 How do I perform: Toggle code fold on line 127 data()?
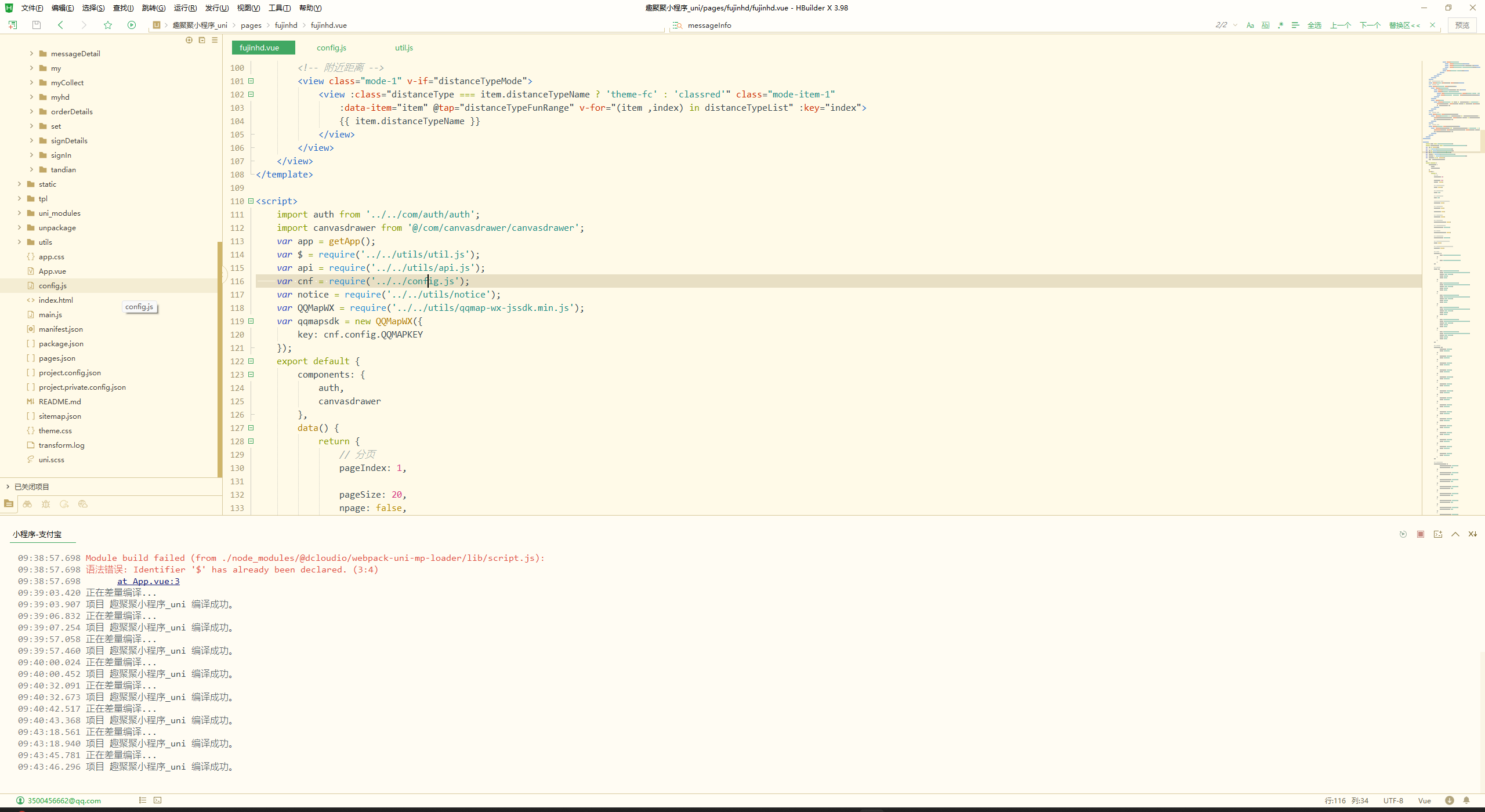tap(251, 428)
